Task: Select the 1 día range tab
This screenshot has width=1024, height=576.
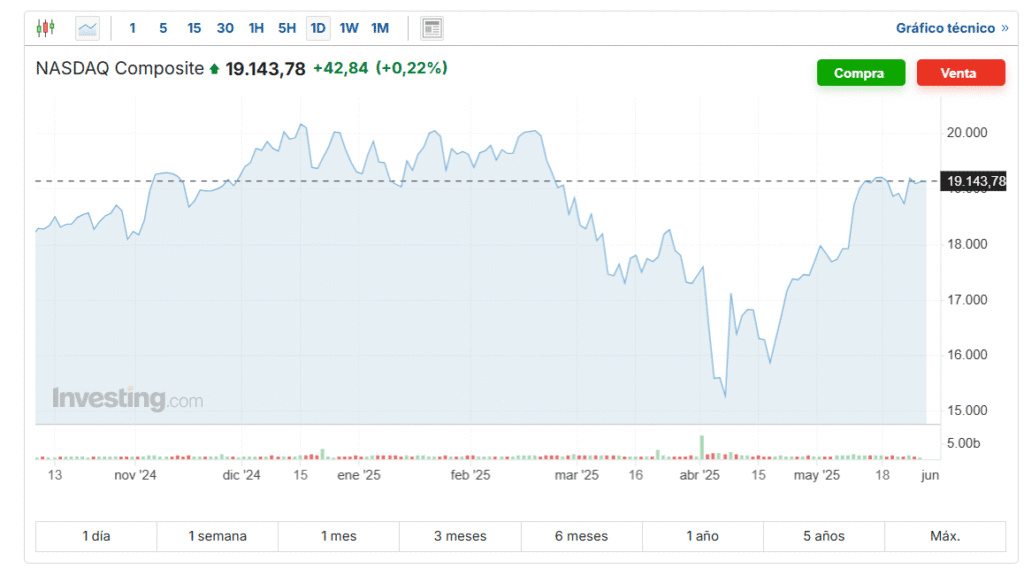Action: 96,536
